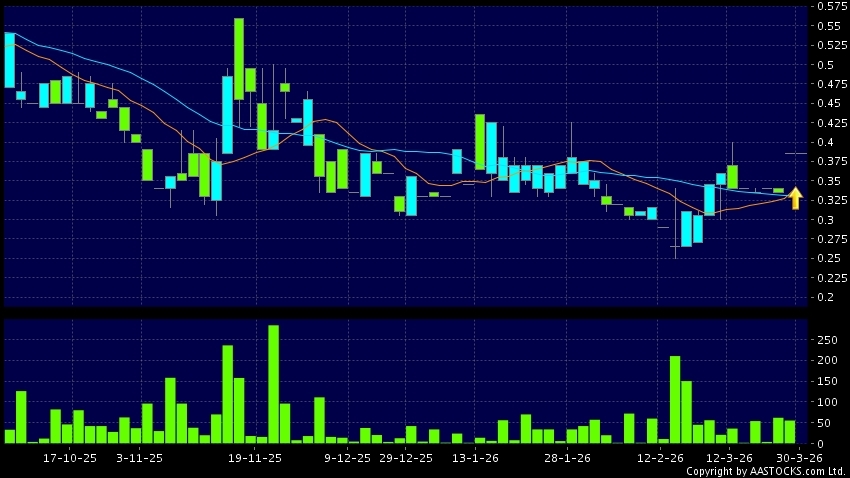Select the 30-3-26 date on the axis
This screenshot has width=850, height=478.
tap(800, 457)
